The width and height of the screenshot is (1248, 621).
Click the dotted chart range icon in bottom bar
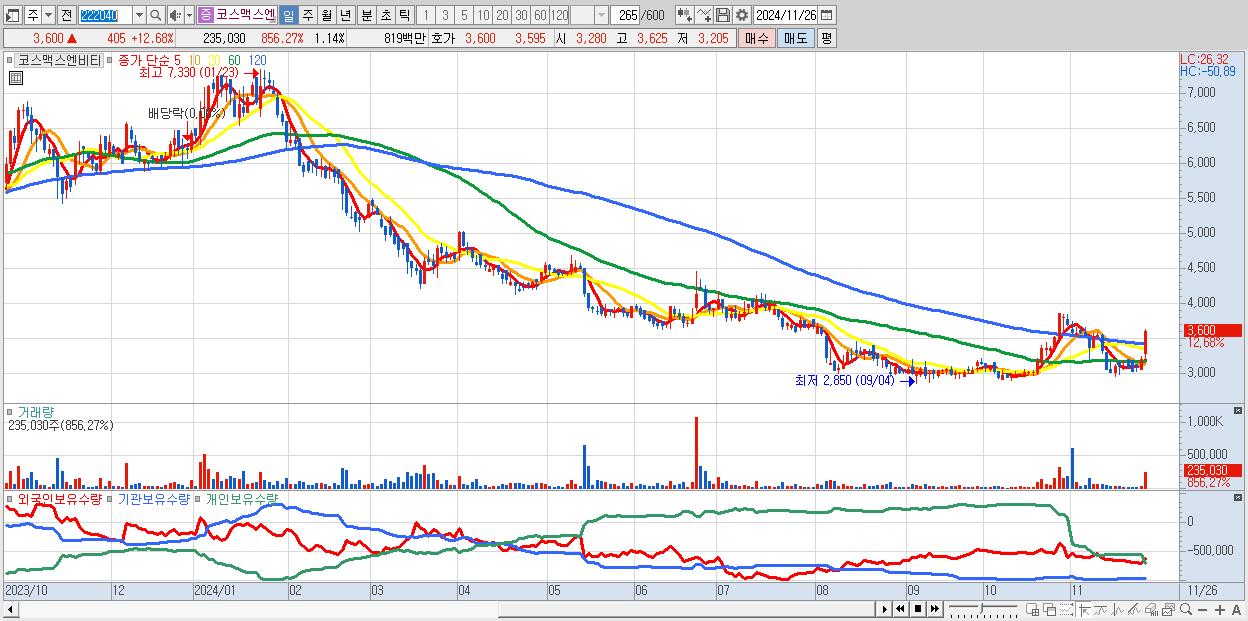pos(1066,609)
